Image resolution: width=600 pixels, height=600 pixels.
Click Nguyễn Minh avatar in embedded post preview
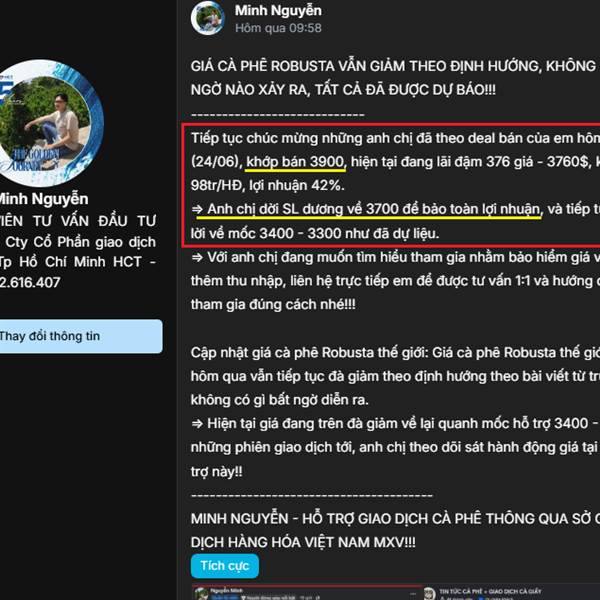tap(199, 593)
